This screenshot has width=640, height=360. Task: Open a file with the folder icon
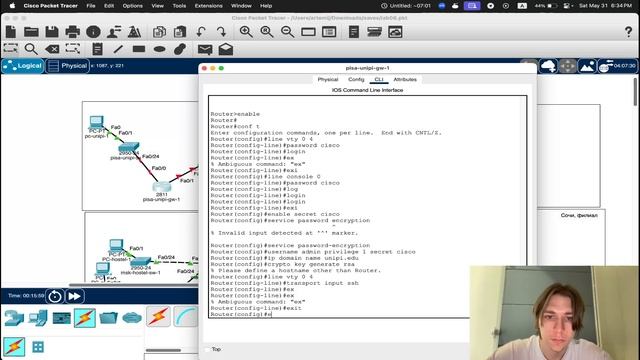click(x=31, y=32)
